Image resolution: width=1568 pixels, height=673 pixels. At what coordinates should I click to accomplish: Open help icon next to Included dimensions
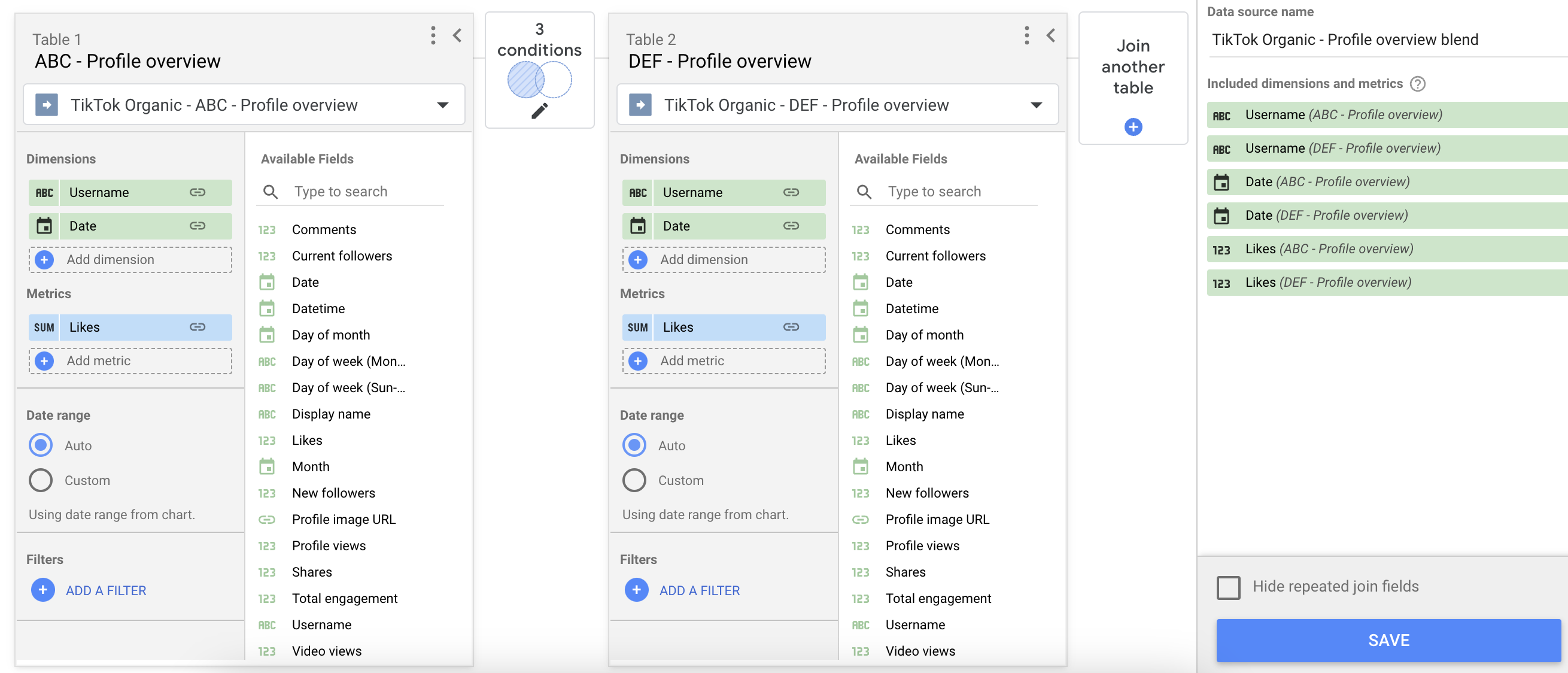click(1418, 84)
